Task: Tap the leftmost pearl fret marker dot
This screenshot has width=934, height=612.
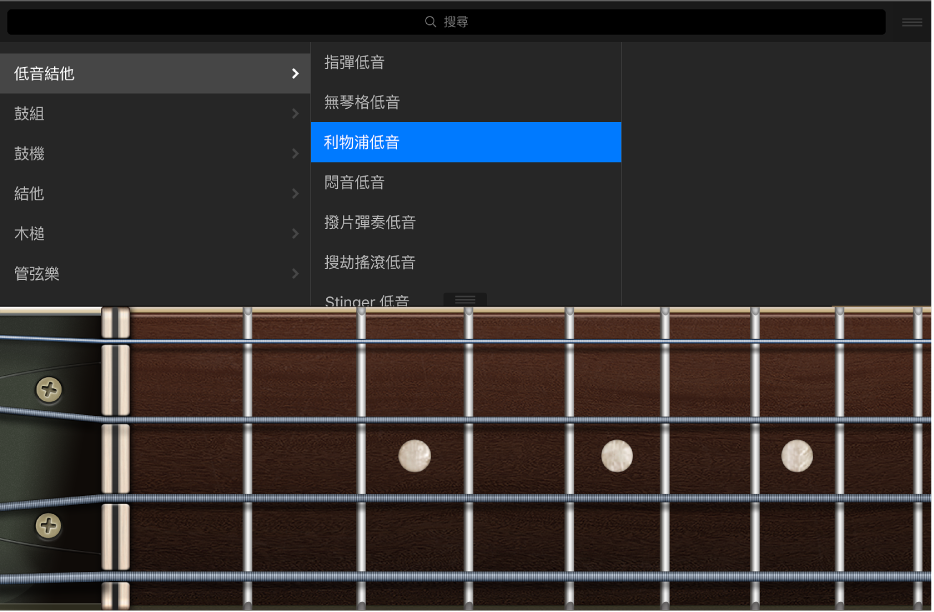Action: click(x=414, y=455)
